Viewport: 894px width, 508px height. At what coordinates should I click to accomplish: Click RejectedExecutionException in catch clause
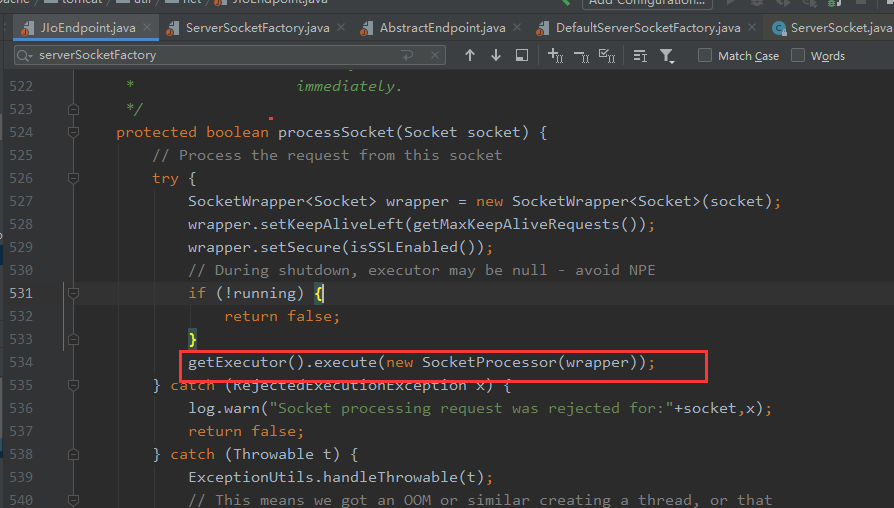coord(350,385)
